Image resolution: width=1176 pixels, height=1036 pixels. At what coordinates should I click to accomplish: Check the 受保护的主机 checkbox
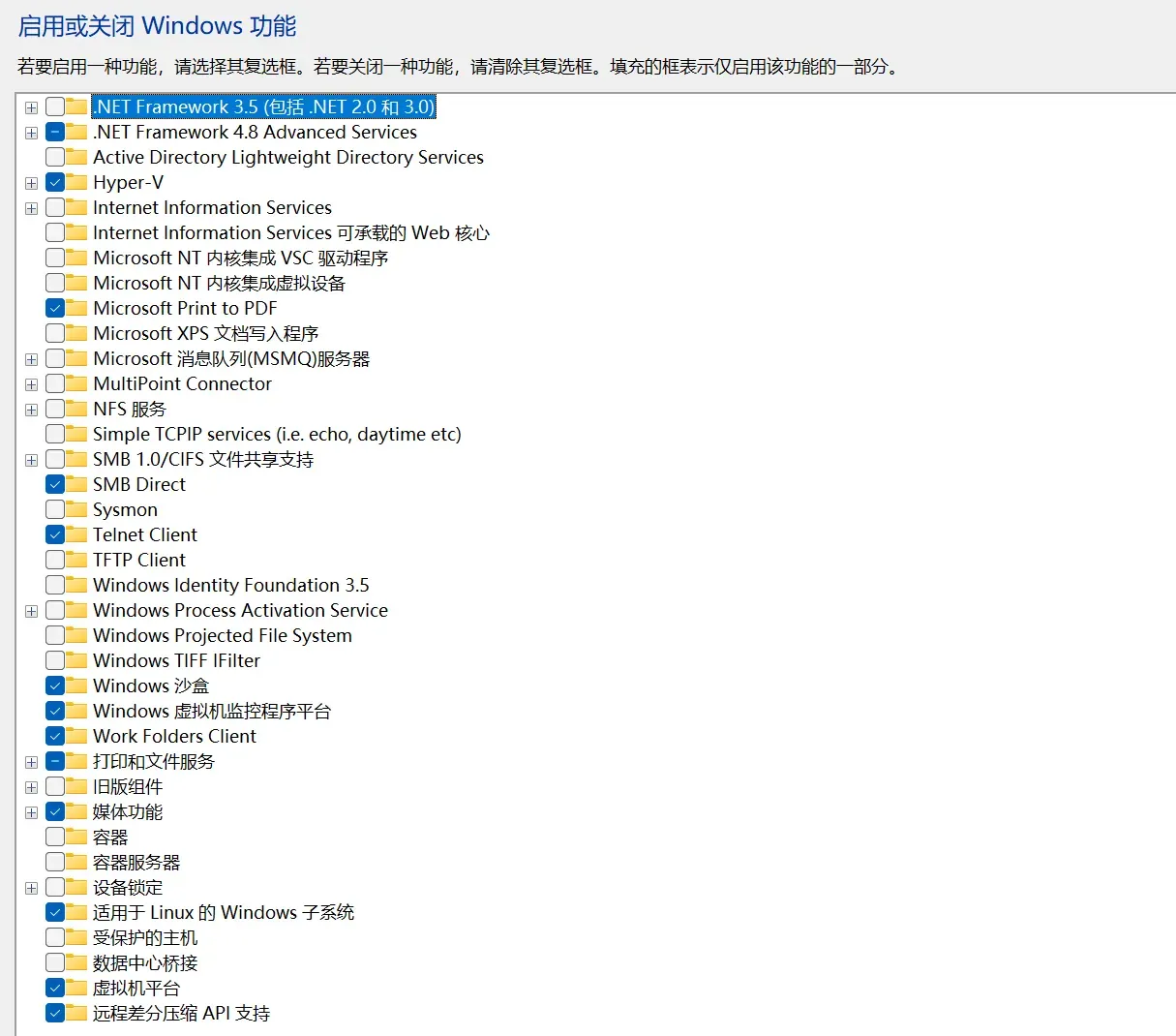(55, 937)
